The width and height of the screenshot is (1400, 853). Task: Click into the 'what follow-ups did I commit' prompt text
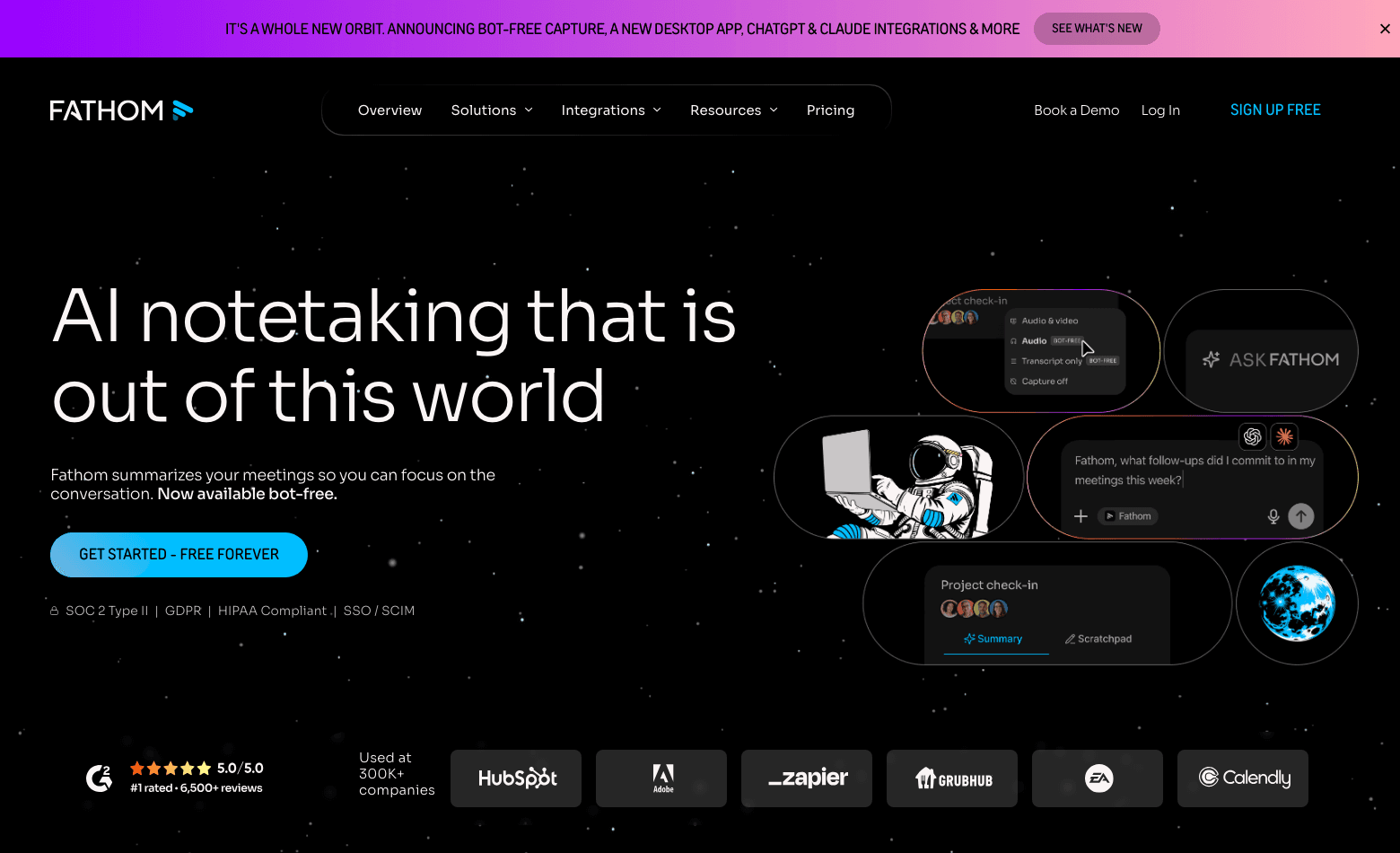click(x=1195, y=470)
